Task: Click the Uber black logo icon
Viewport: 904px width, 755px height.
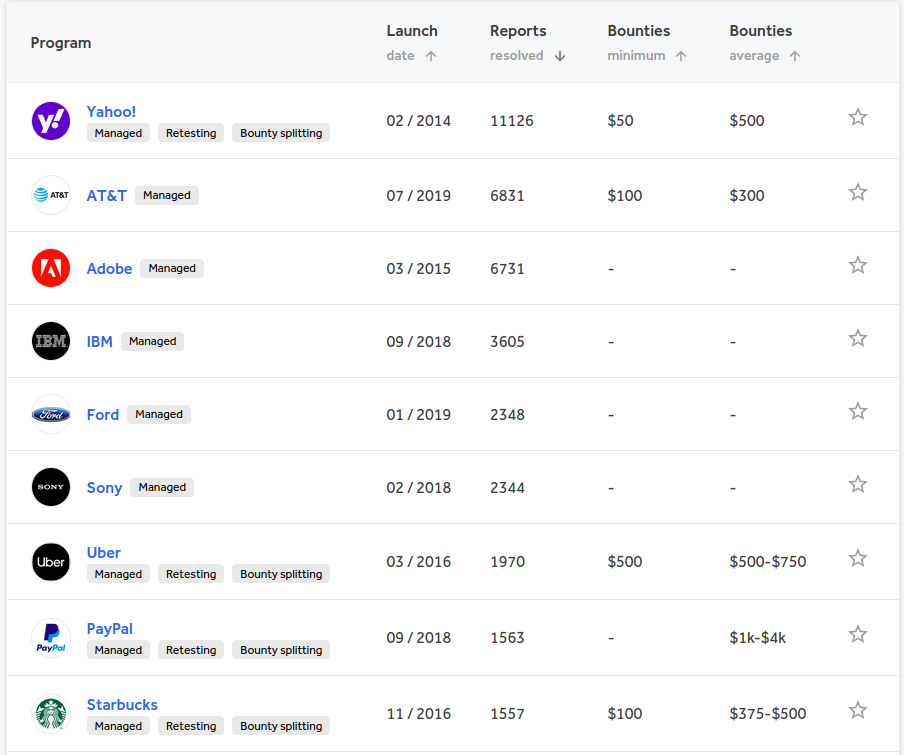Action: [51, 562]
